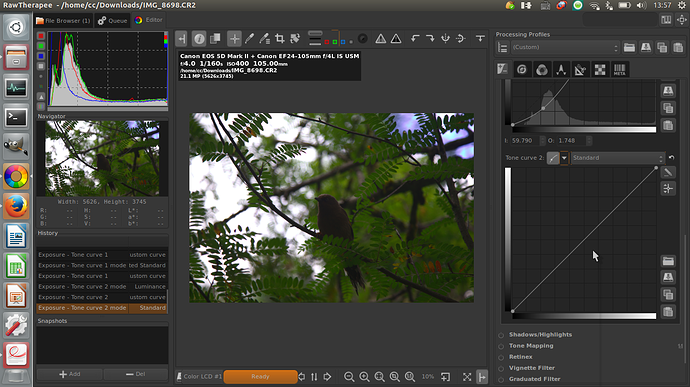The width and height of the screenshot is (690, 387).
Task: Toggle red channel in histogram
Action: pos(41,36)
